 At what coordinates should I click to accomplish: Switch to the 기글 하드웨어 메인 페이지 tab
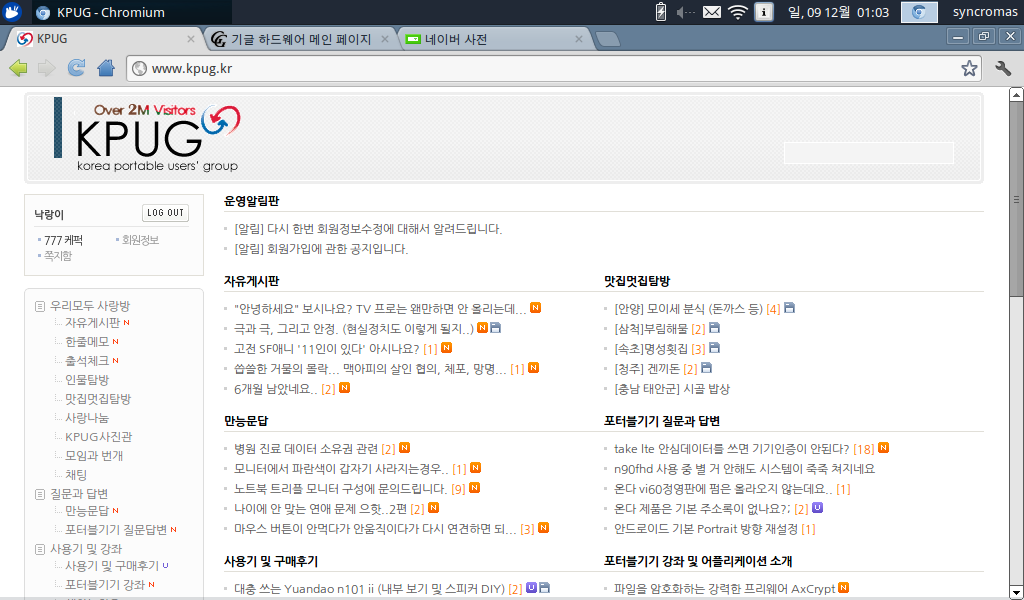(x=300, y=39)
